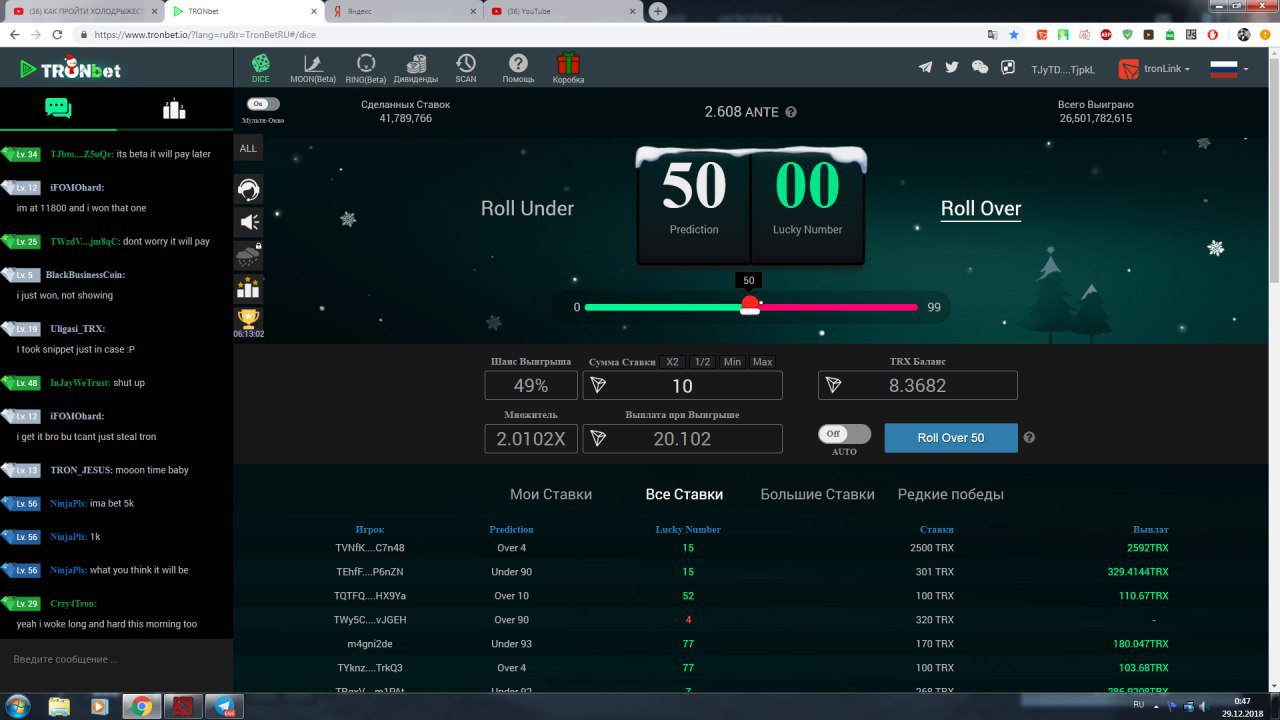Click the translate page icon
The image size is (1280, 720).
[992, 34]
